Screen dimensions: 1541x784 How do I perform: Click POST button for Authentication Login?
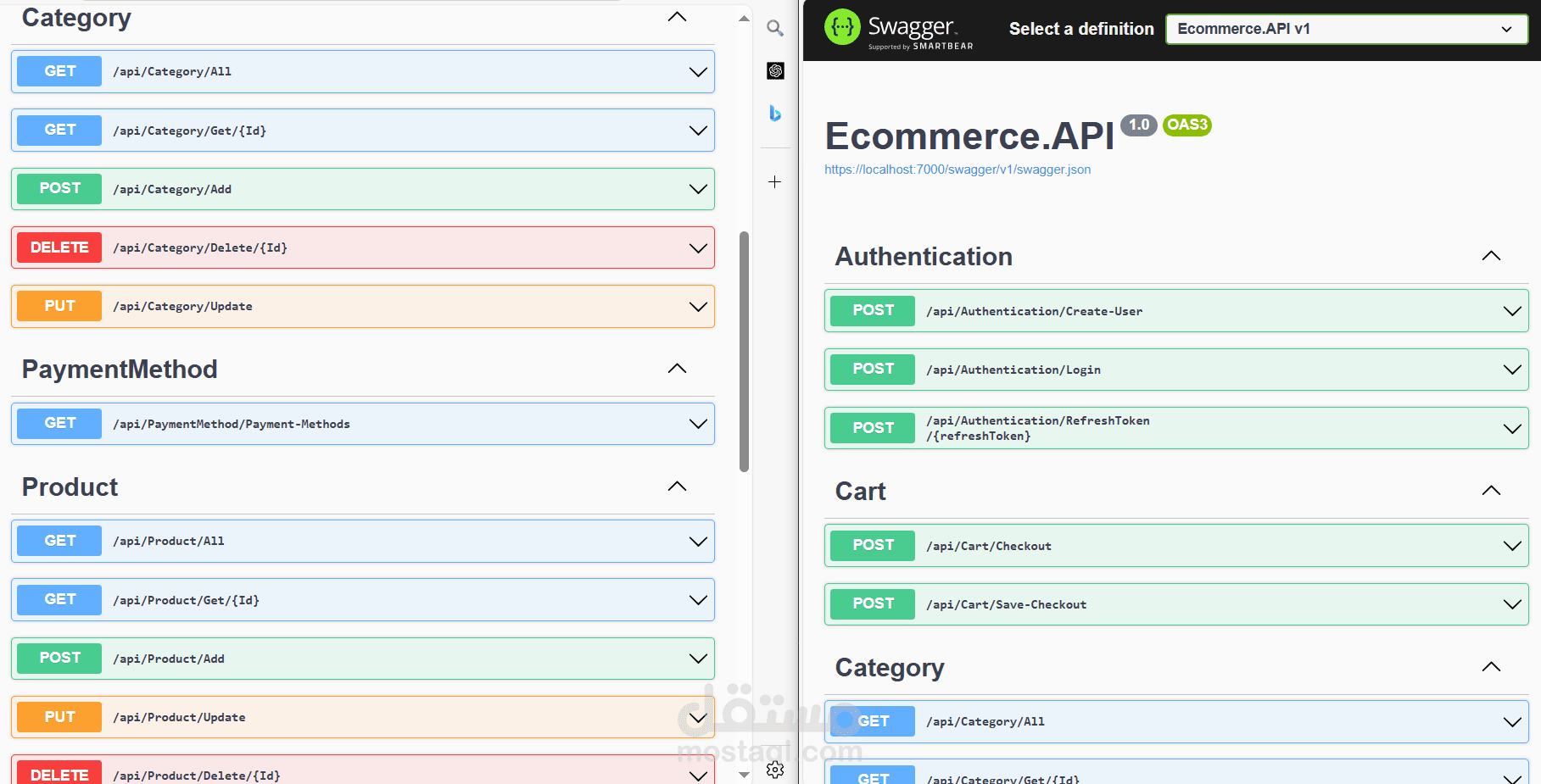point(873,369)
